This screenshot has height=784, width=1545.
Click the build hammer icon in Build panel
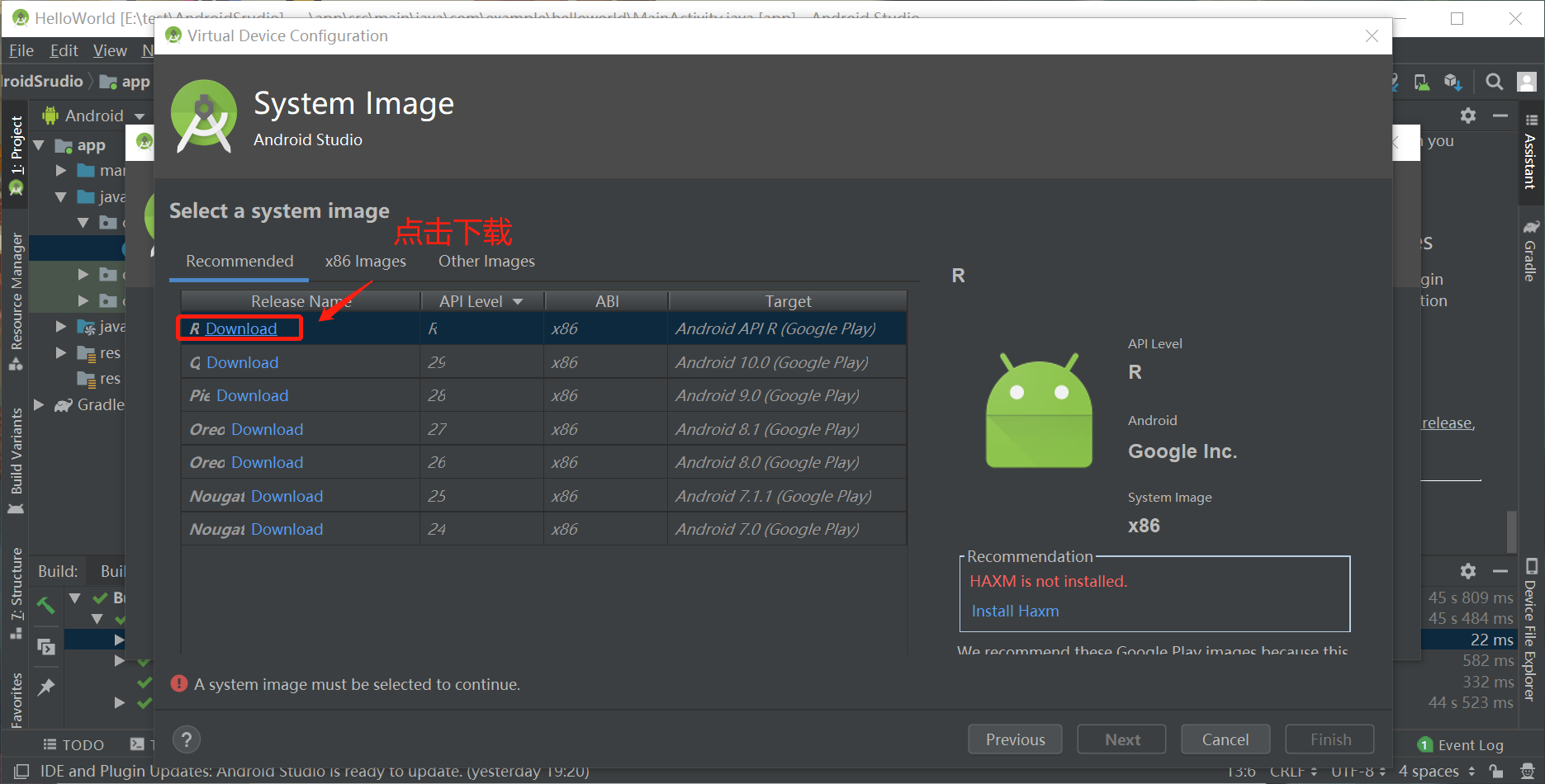pos(46,605)
